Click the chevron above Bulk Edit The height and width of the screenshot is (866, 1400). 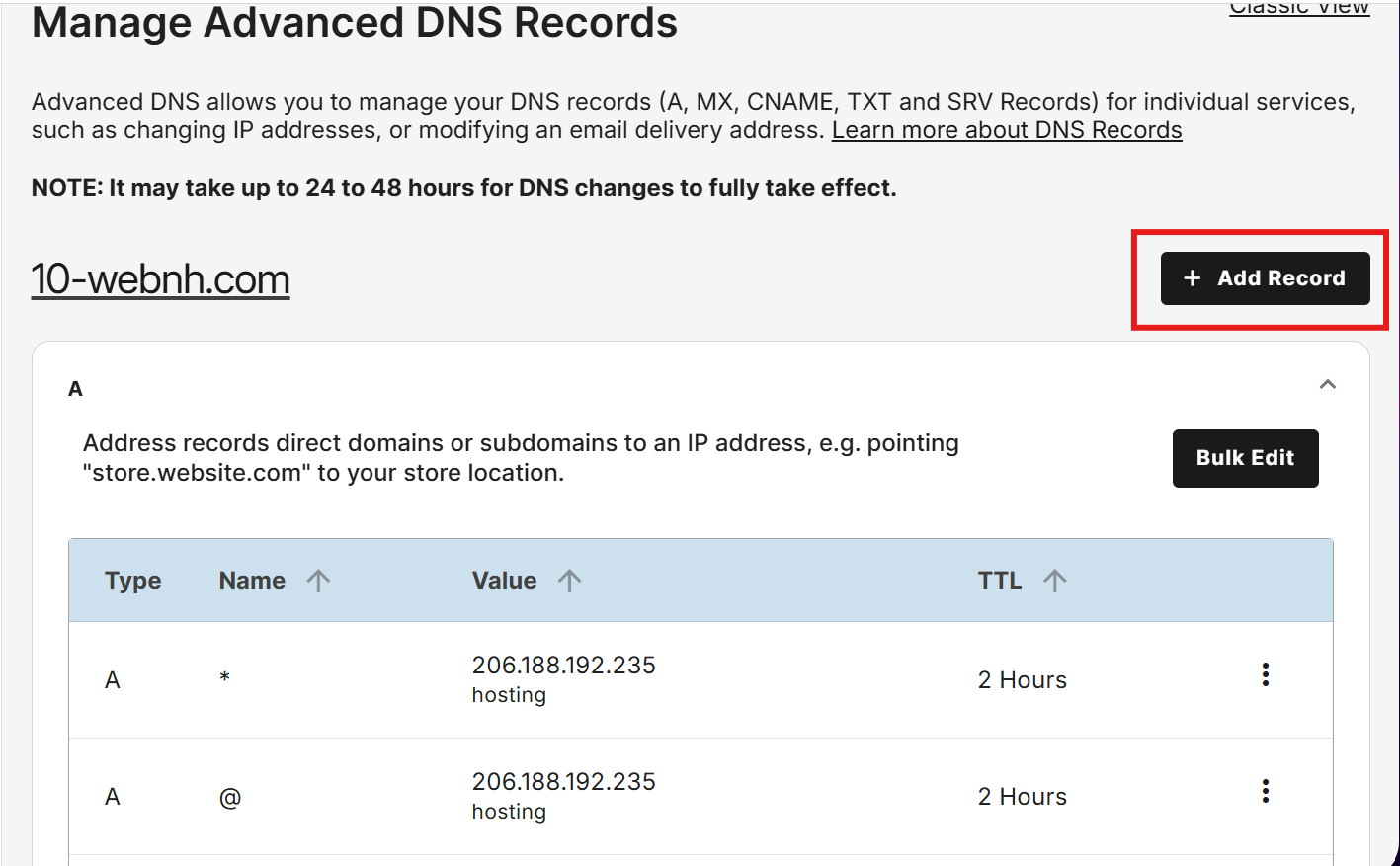coord(1328,385)
